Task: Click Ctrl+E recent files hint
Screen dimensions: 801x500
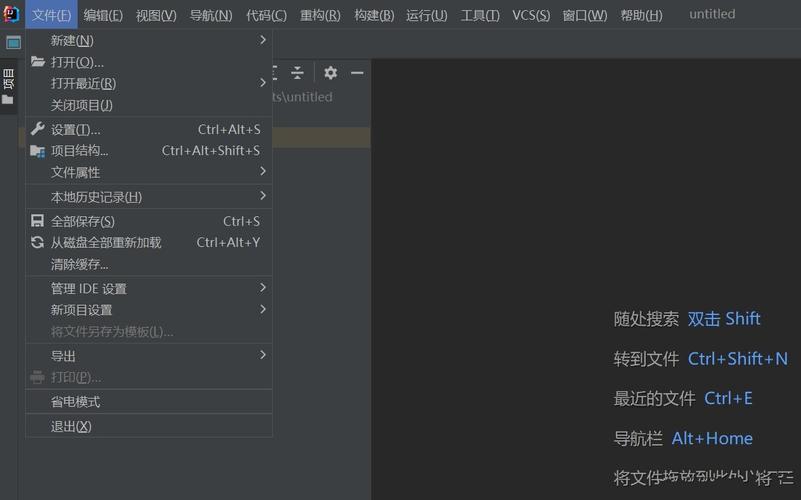Action: pos(728,398)
